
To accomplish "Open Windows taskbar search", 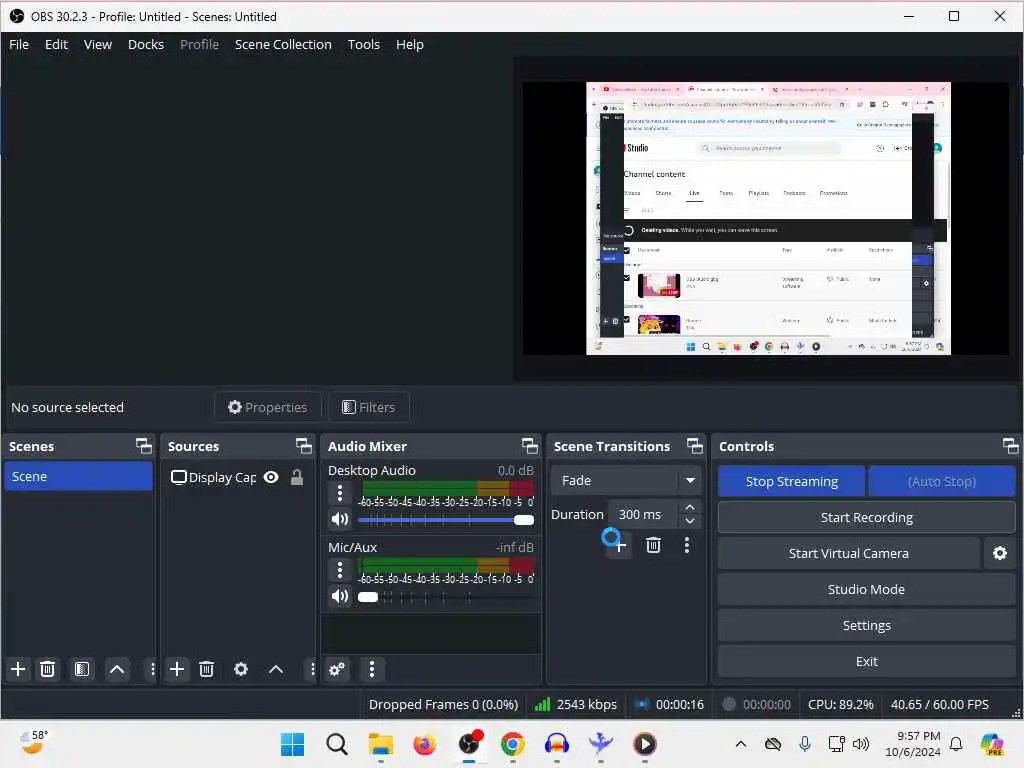I will (337, 744).
